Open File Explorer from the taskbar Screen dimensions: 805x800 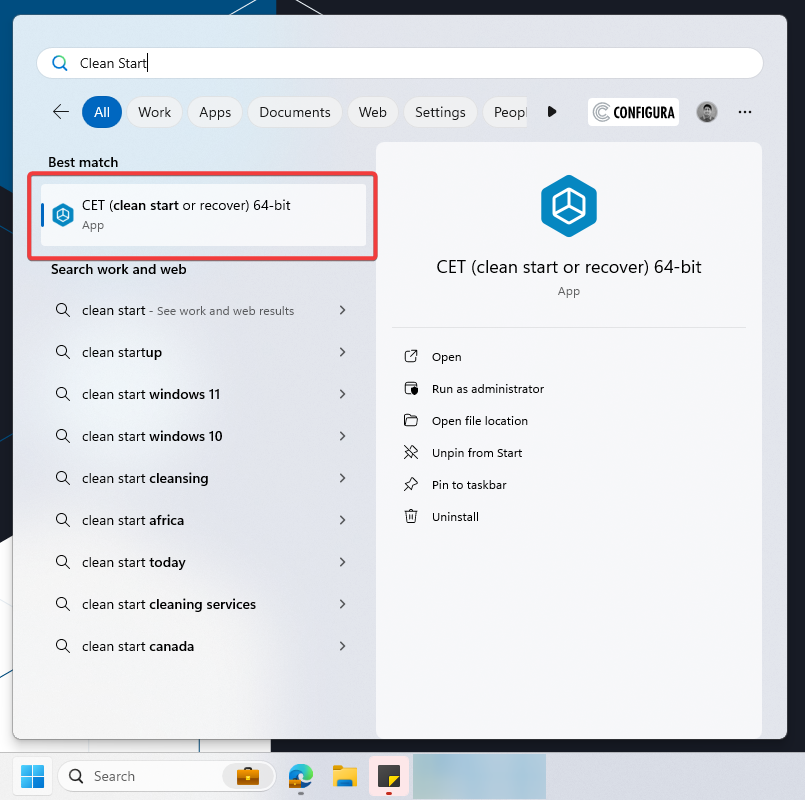(x=345, y=776)
